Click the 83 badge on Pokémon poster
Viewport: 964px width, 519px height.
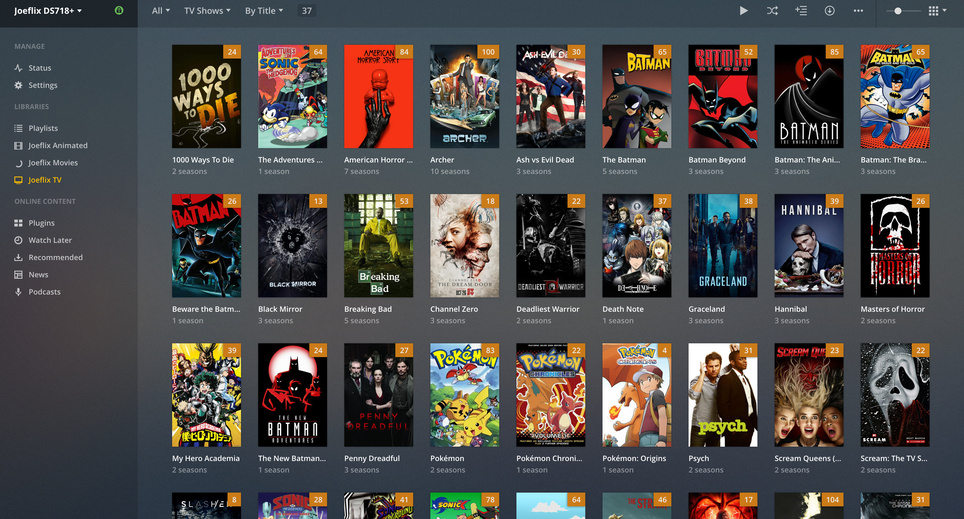click(x=490, y=351)
